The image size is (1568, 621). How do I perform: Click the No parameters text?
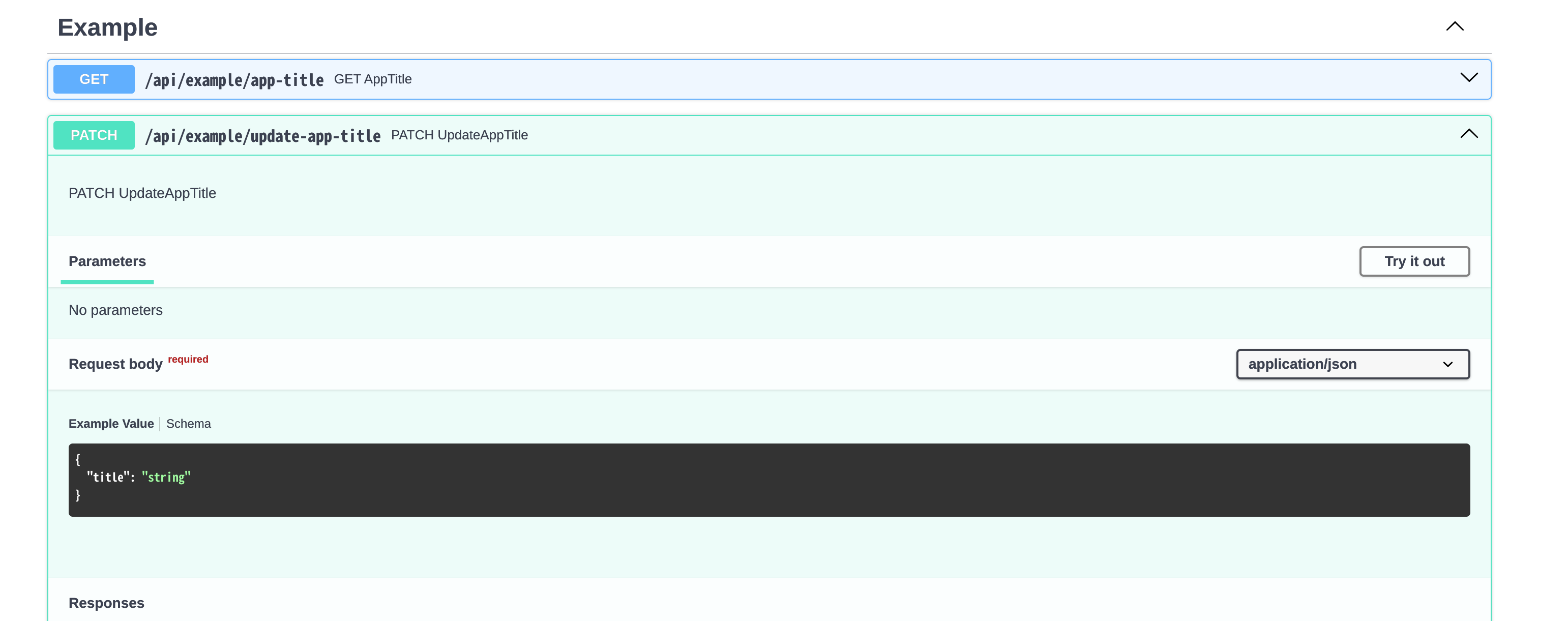click(x=115, y=310)
